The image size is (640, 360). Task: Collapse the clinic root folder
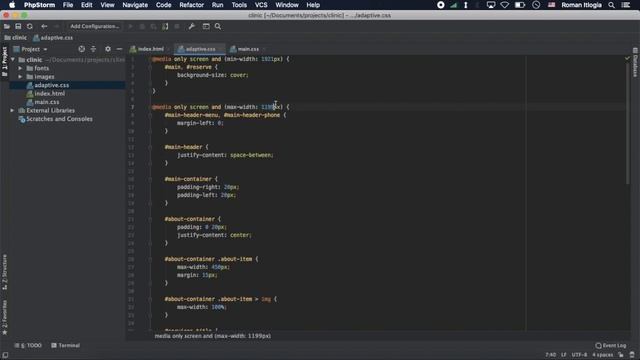pyautogui.click(x=13, y=60)
